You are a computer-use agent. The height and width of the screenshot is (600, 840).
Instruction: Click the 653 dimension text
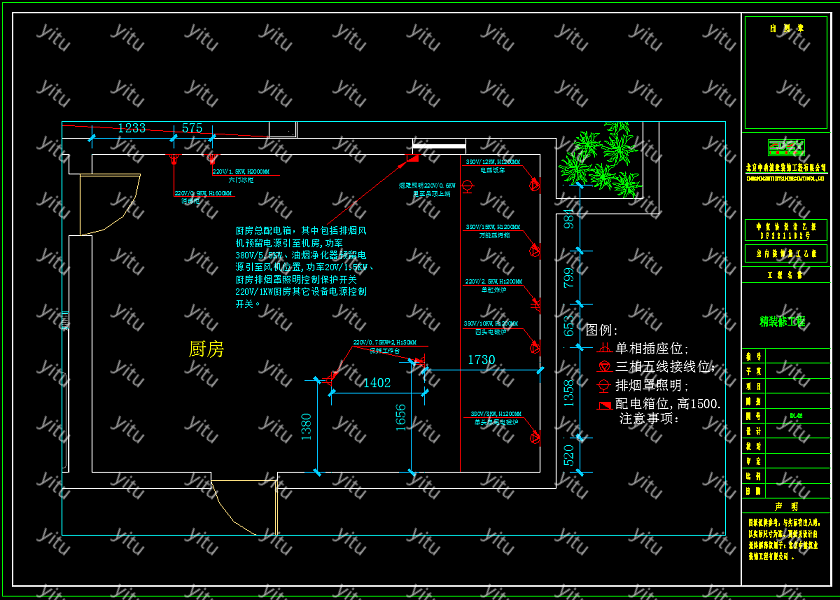point(568,325)
